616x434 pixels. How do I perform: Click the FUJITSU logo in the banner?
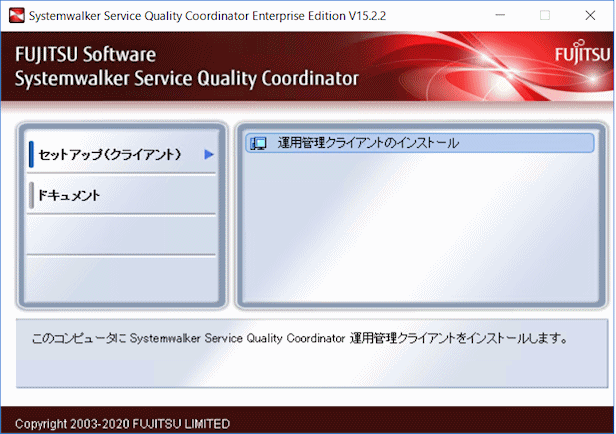click(x=583, y=53)
